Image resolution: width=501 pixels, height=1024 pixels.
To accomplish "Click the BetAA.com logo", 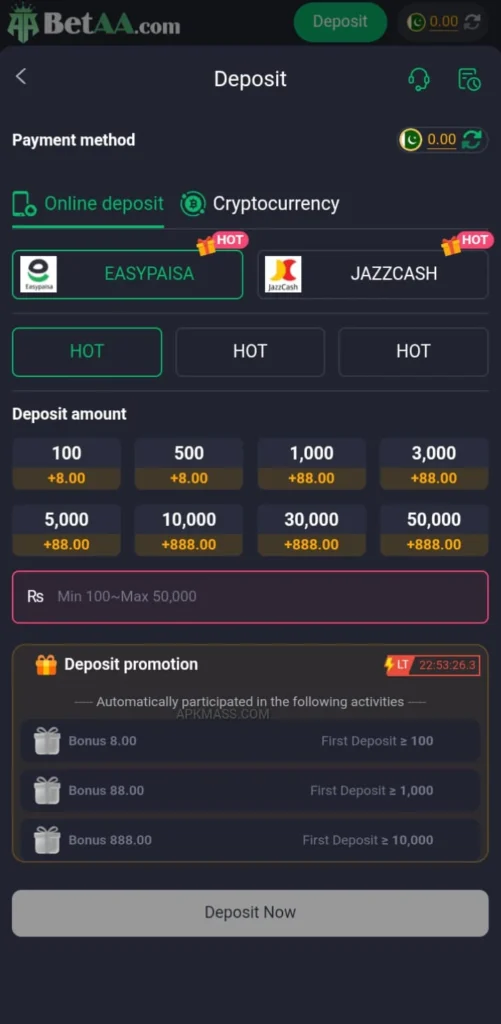I will point(94,23).
